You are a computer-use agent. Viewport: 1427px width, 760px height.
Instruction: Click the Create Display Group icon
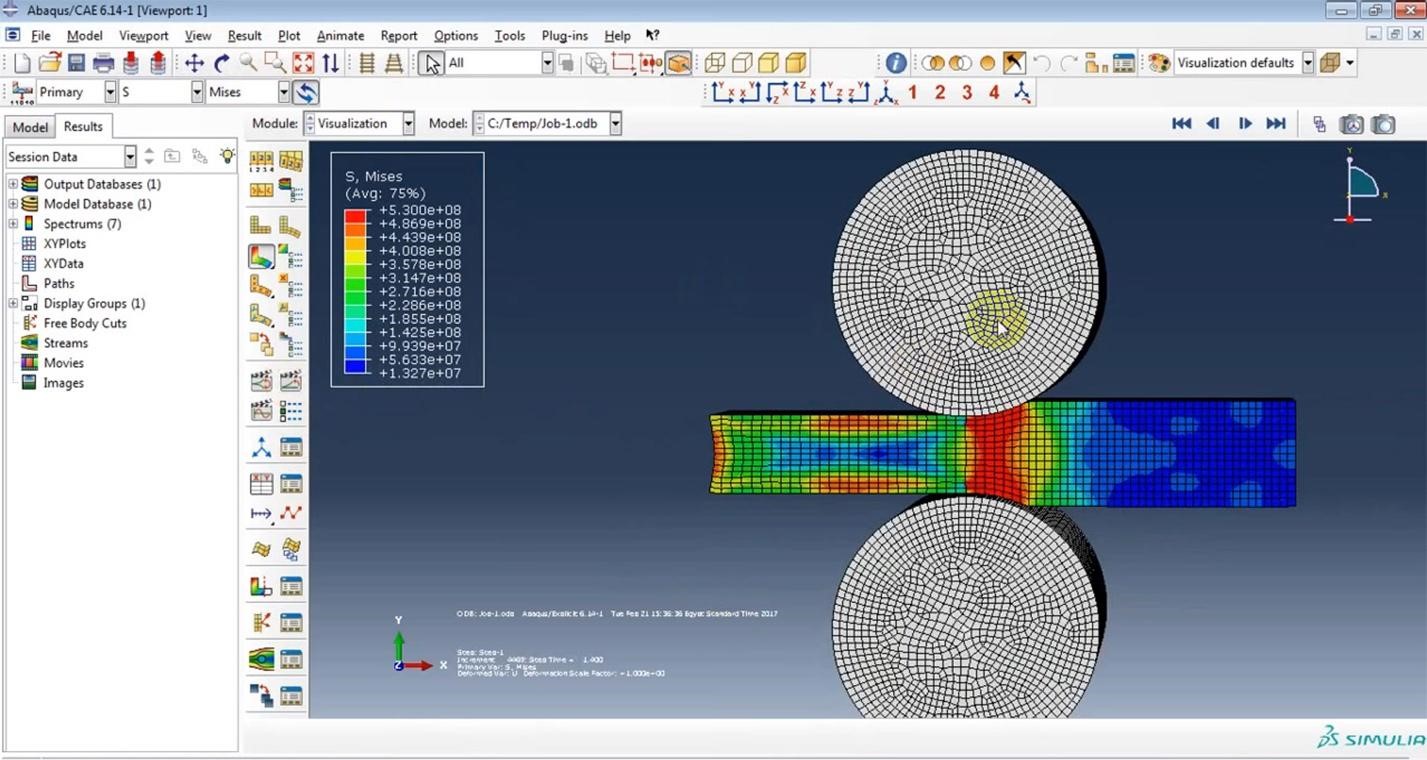point(1096,63)
